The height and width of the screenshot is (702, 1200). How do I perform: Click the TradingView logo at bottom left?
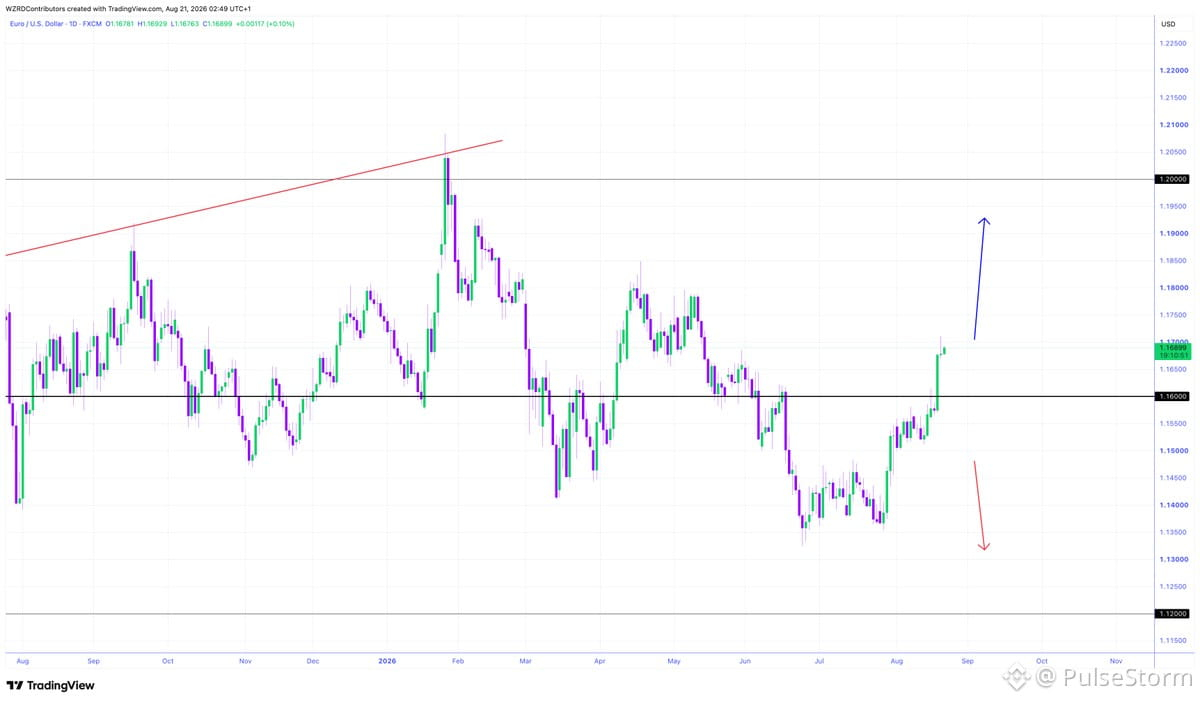click(50, 686)
